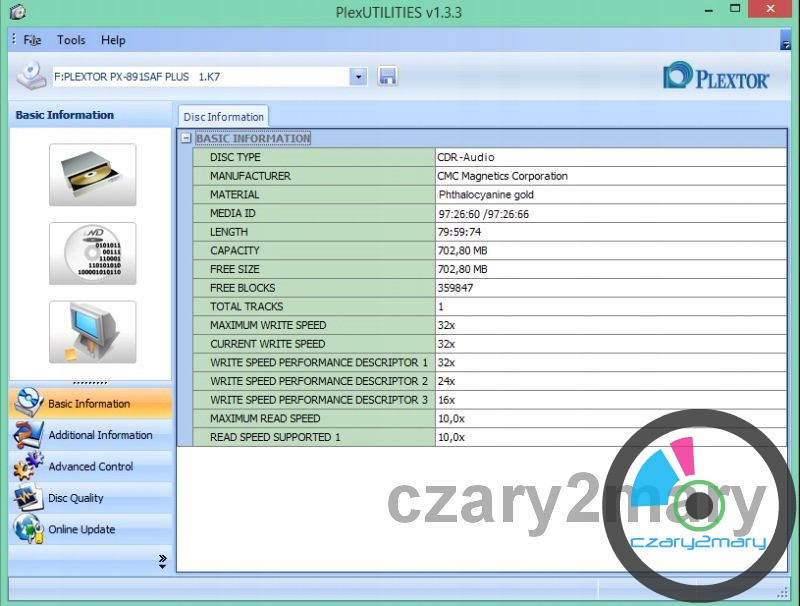Collapse the BASIC INFORMATION section
The height and width of the screenshot is (606, 800).
pos(186,139)
